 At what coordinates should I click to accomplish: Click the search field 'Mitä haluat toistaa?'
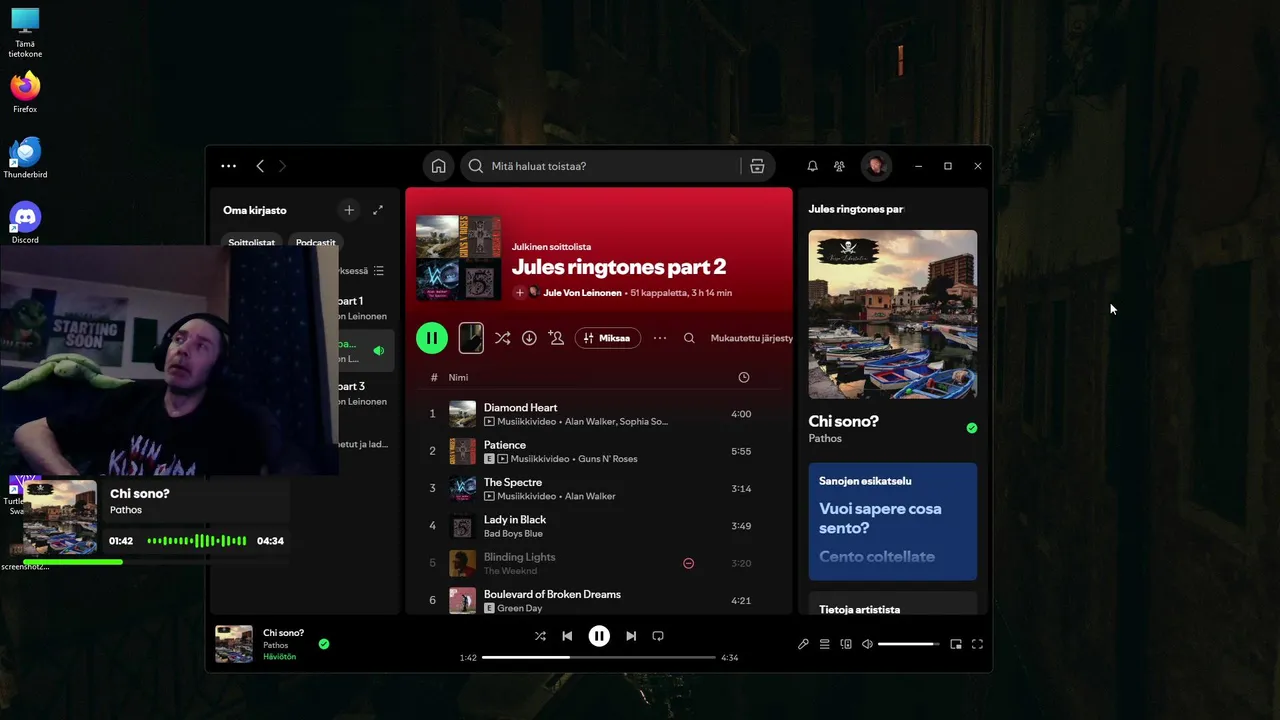pos(603,166)
